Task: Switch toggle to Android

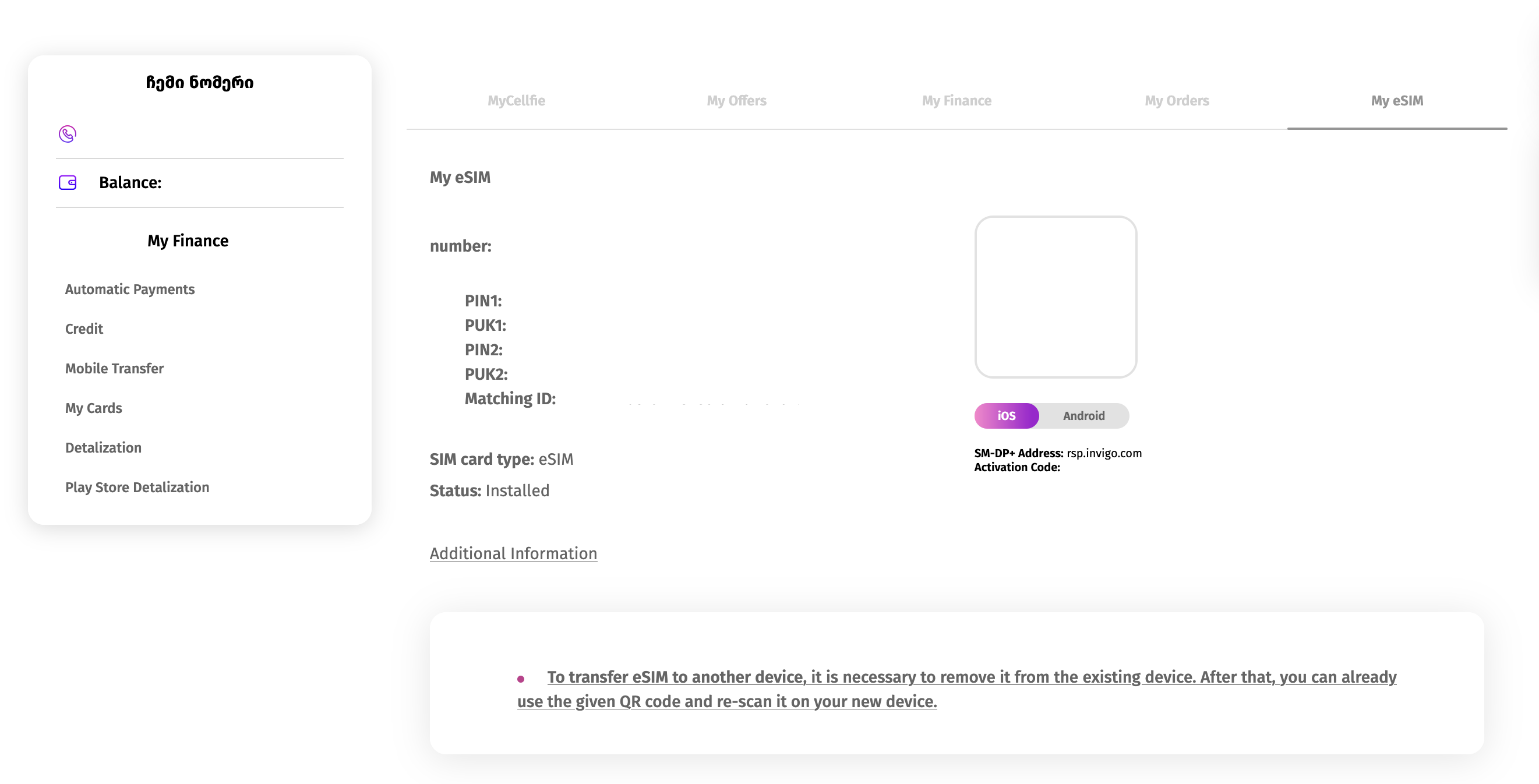Action: (x=1083, y=416)
